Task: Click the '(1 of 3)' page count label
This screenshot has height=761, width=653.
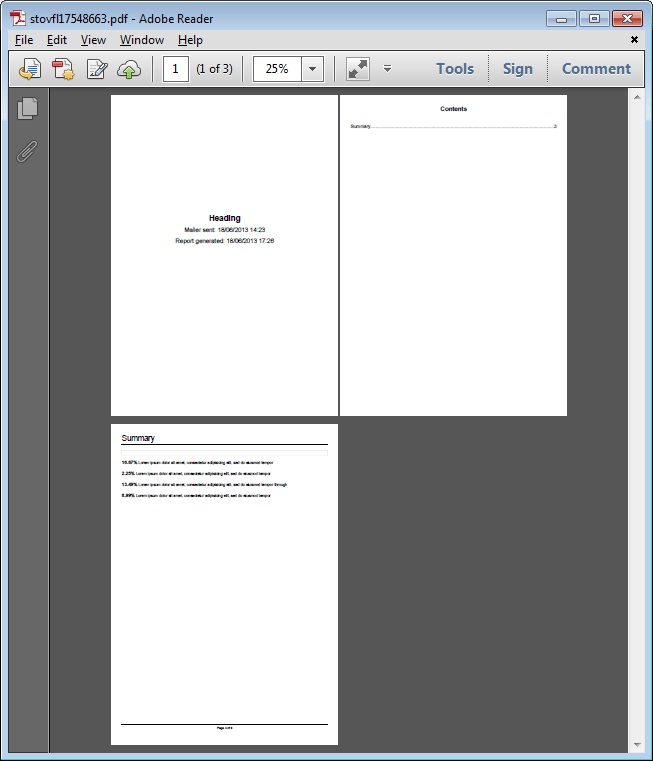Action: tap(214, 69)
